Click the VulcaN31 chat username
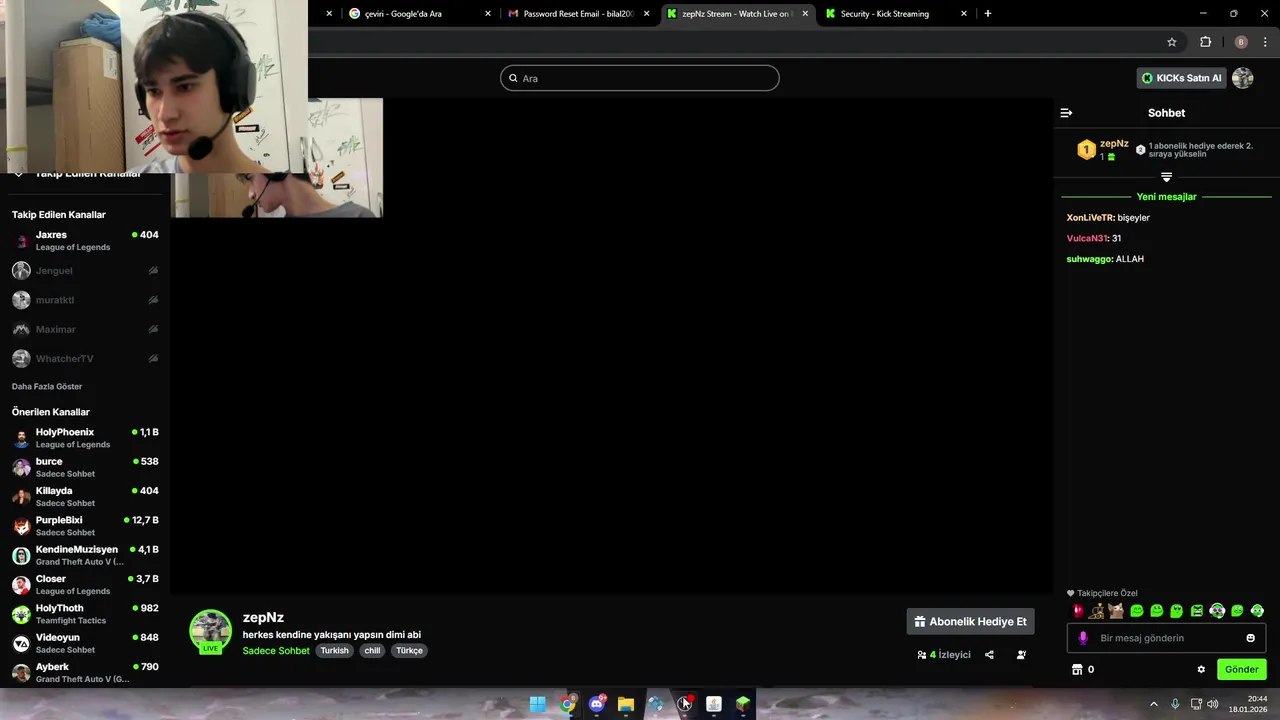 point(1087,239)
